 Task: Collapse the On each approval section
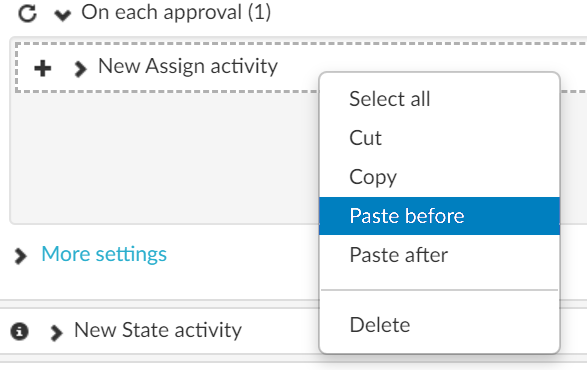point(63,15)
